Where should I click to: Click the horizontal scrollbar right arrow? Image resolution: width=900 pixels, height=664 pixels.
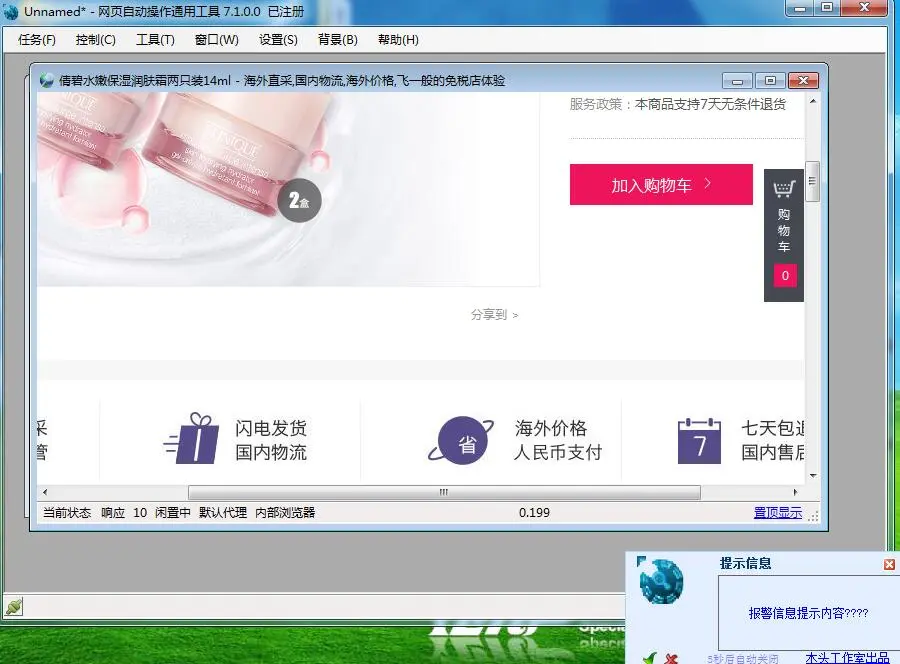click(x=795, y=492)
